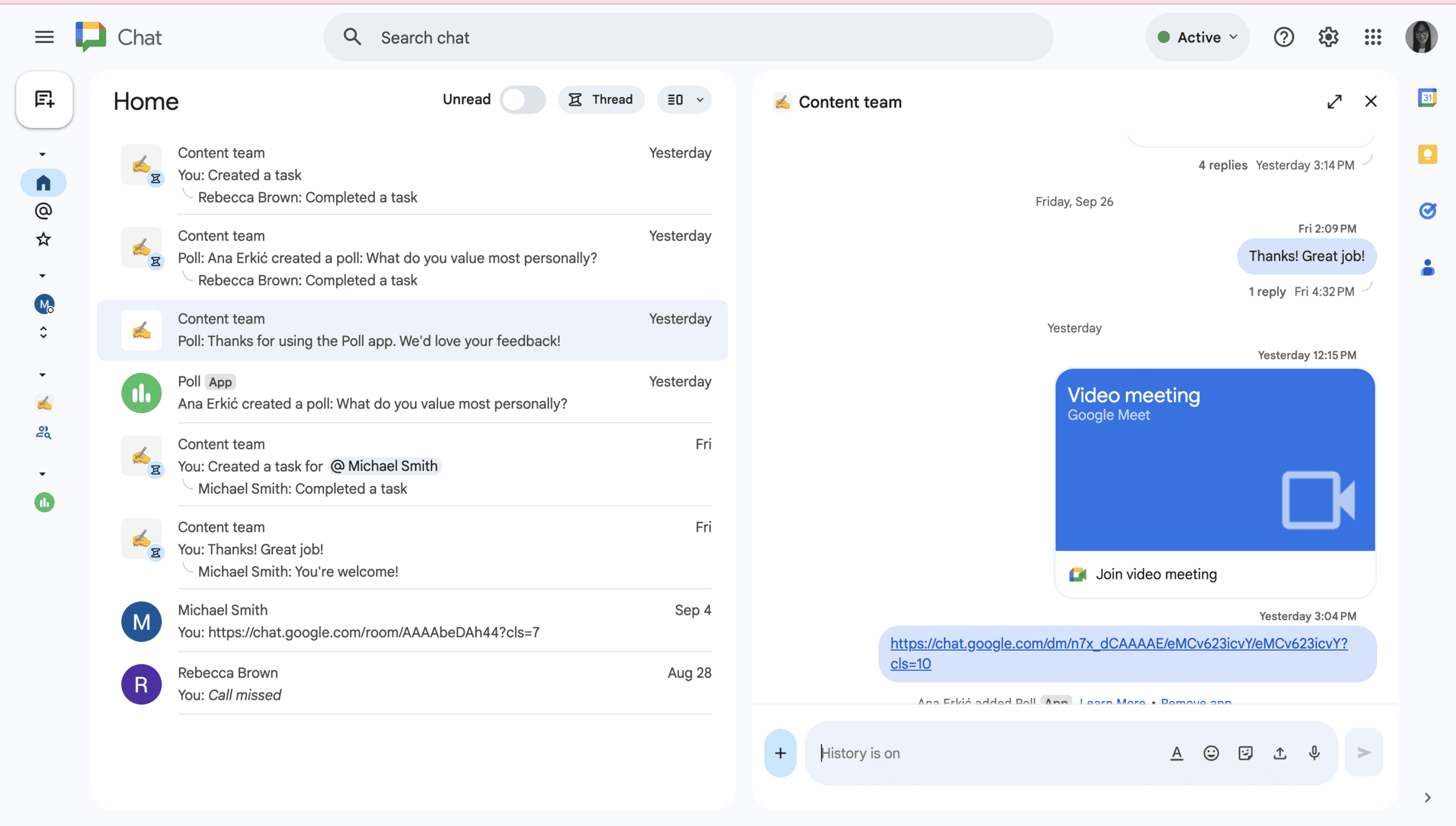Toggle the Unread filter switch
1456x826 pixels.
(522, 100)
